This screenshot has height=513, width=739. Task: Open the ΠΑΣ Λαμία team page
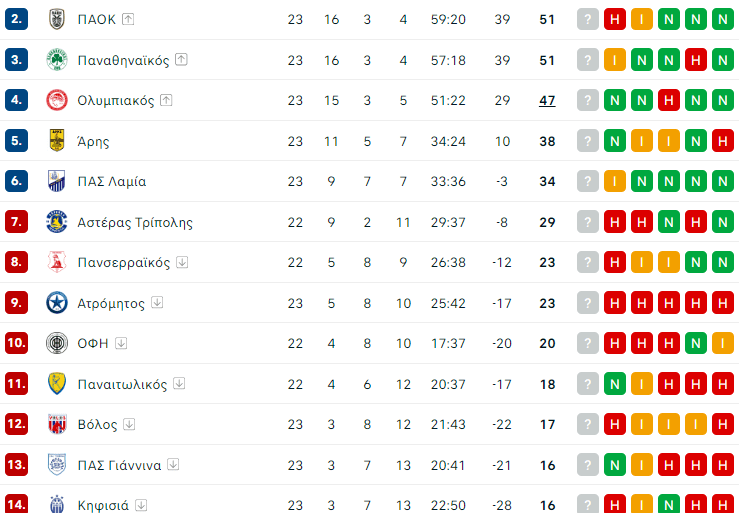[x=111, y=182]
